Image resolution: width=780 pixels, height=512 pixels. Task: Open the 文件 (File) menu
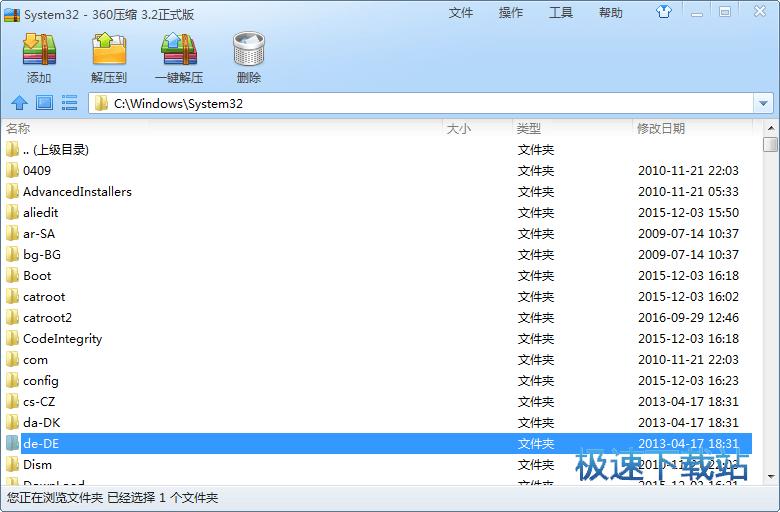click(461, 13)
